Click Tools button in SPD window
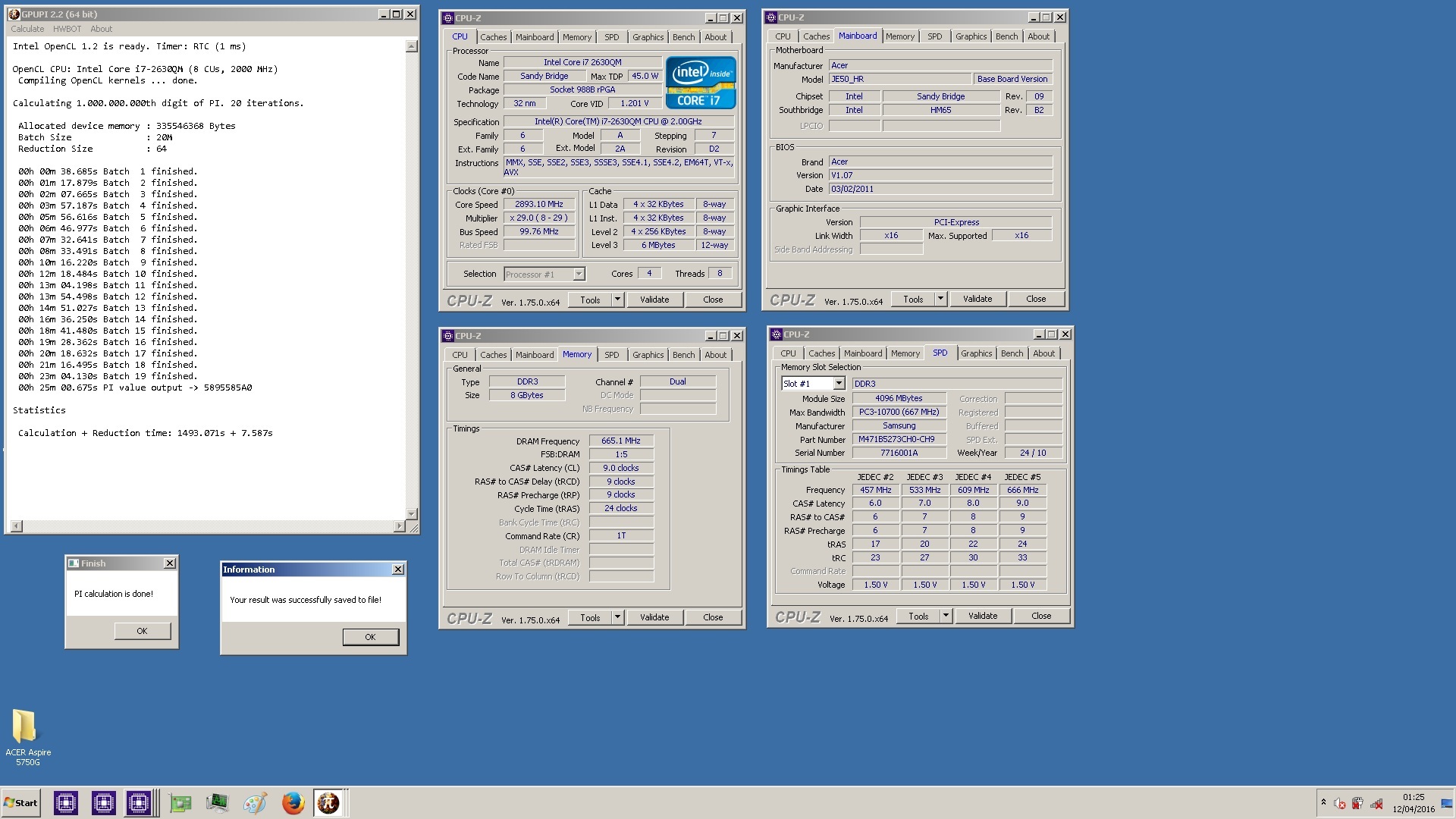This screenshot has height=819, width=1456. pos(918,616)
